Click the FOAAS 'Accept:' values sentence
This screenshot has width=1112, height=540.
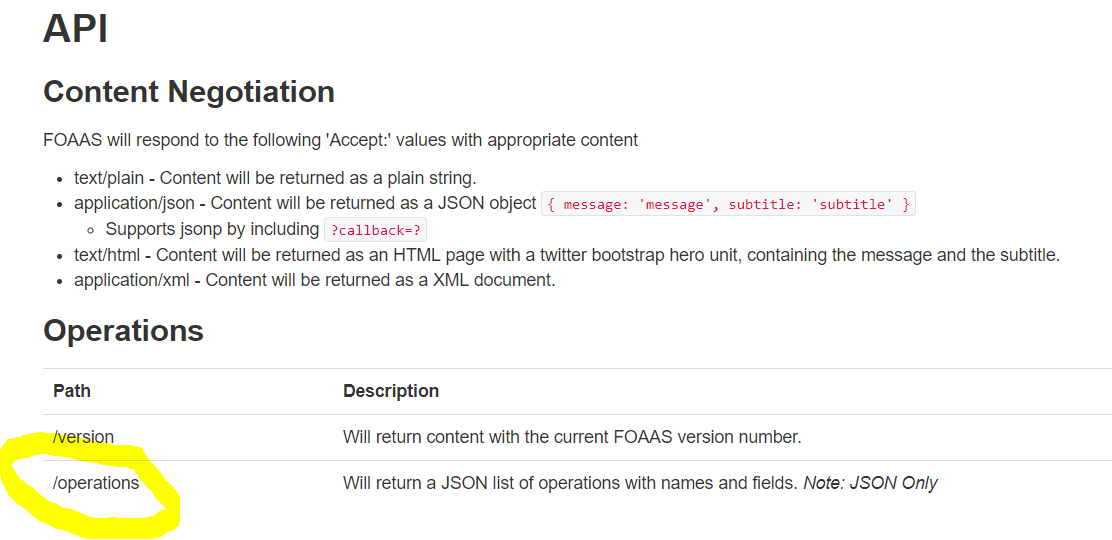pos(340,140)
